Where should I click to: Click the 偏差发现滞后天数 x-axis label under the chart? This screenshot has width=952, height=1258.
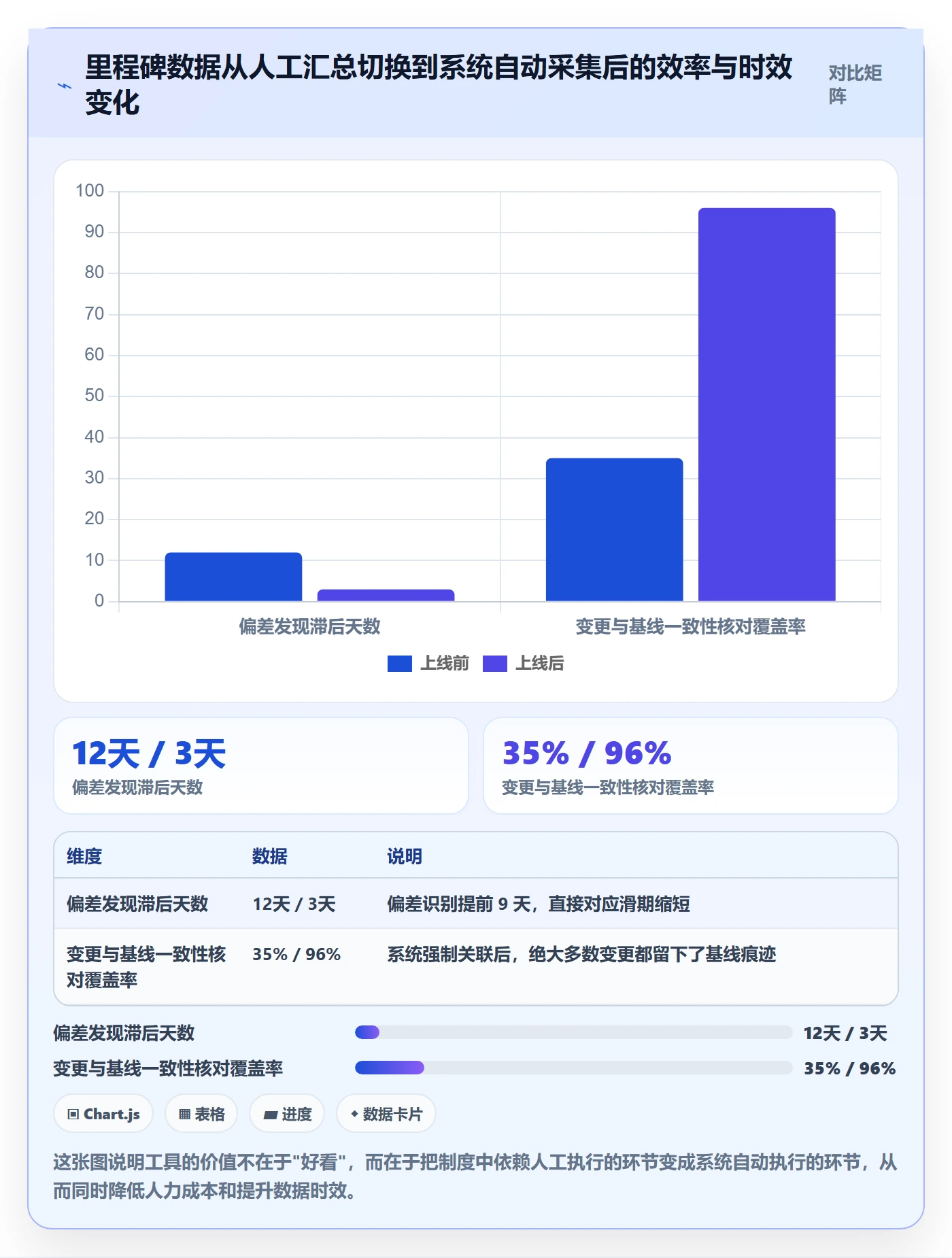pyautogui.click(x=309, y=626)
